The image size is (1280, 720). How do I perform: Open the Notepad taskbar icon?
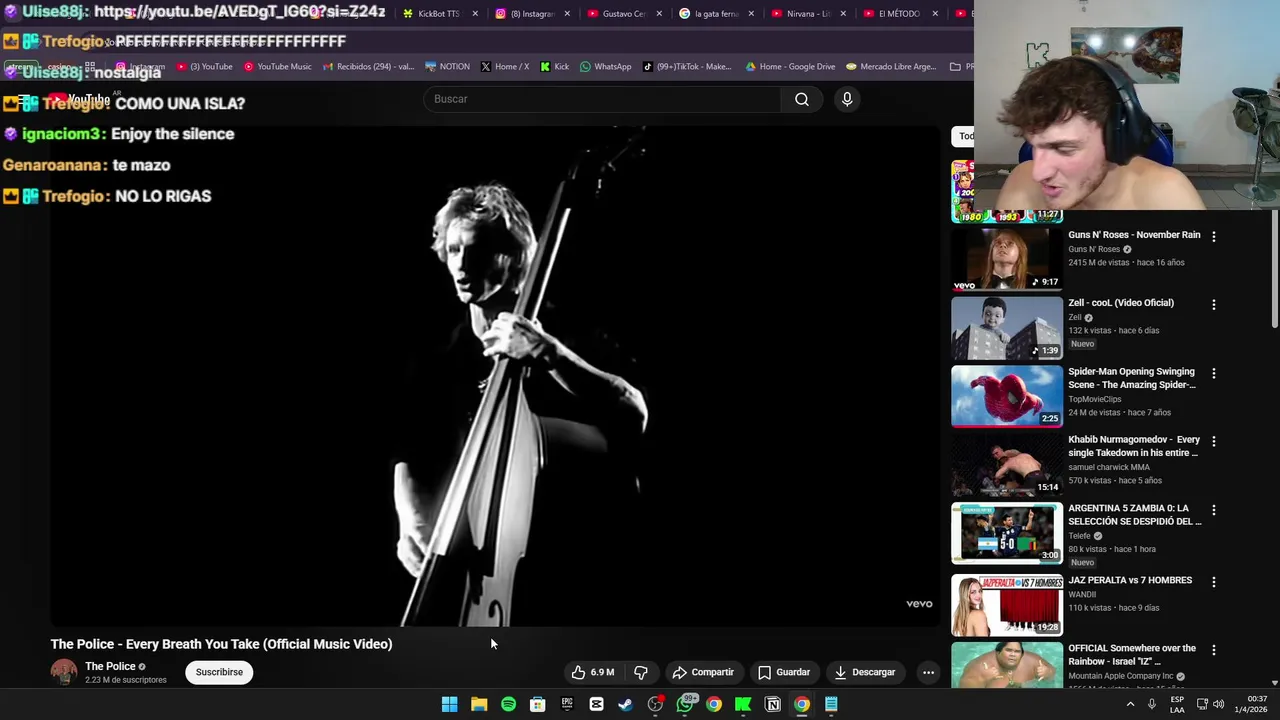831,704
